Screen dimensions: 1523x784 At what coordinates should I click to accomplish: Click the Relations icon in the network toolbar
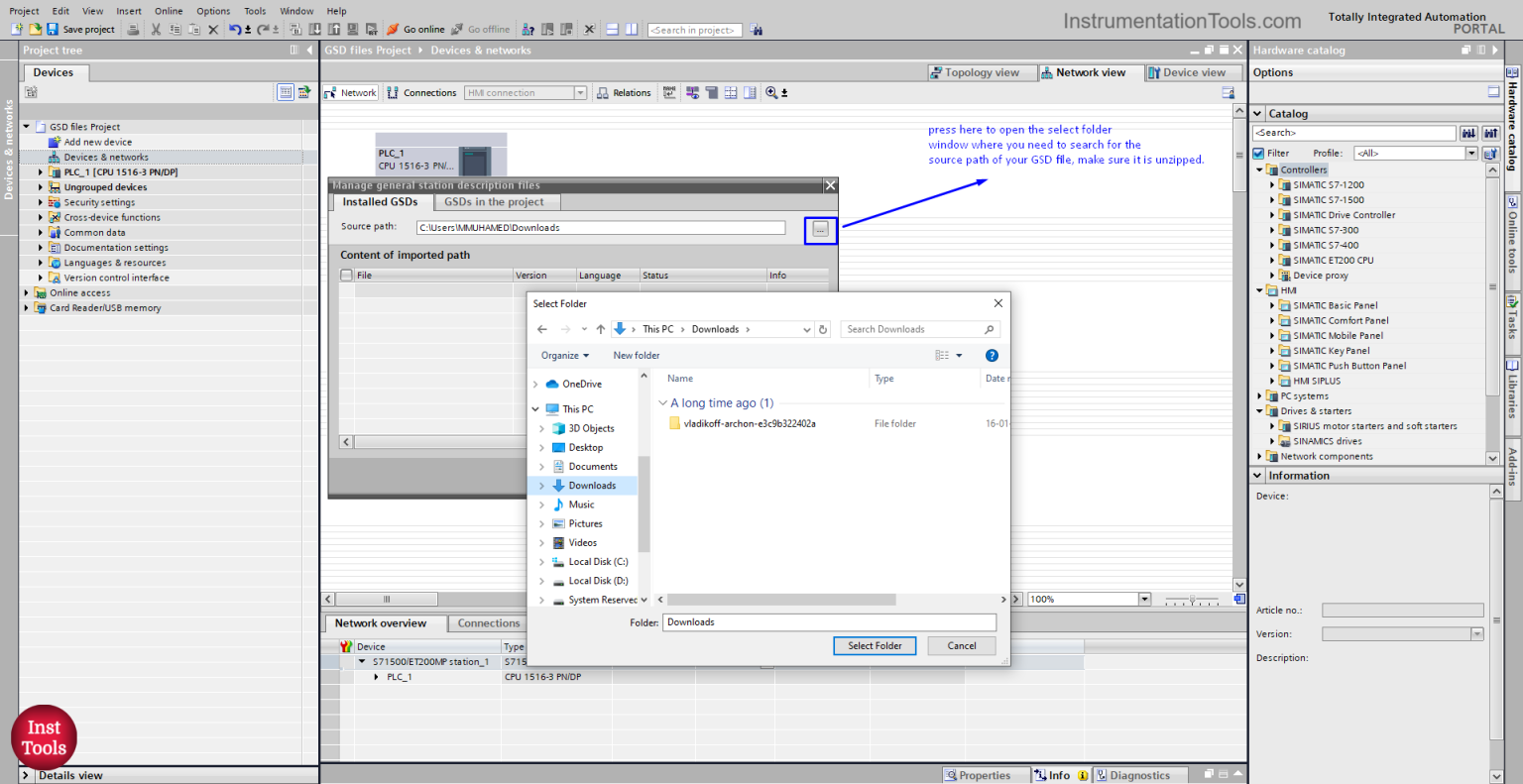click(603, 93)
